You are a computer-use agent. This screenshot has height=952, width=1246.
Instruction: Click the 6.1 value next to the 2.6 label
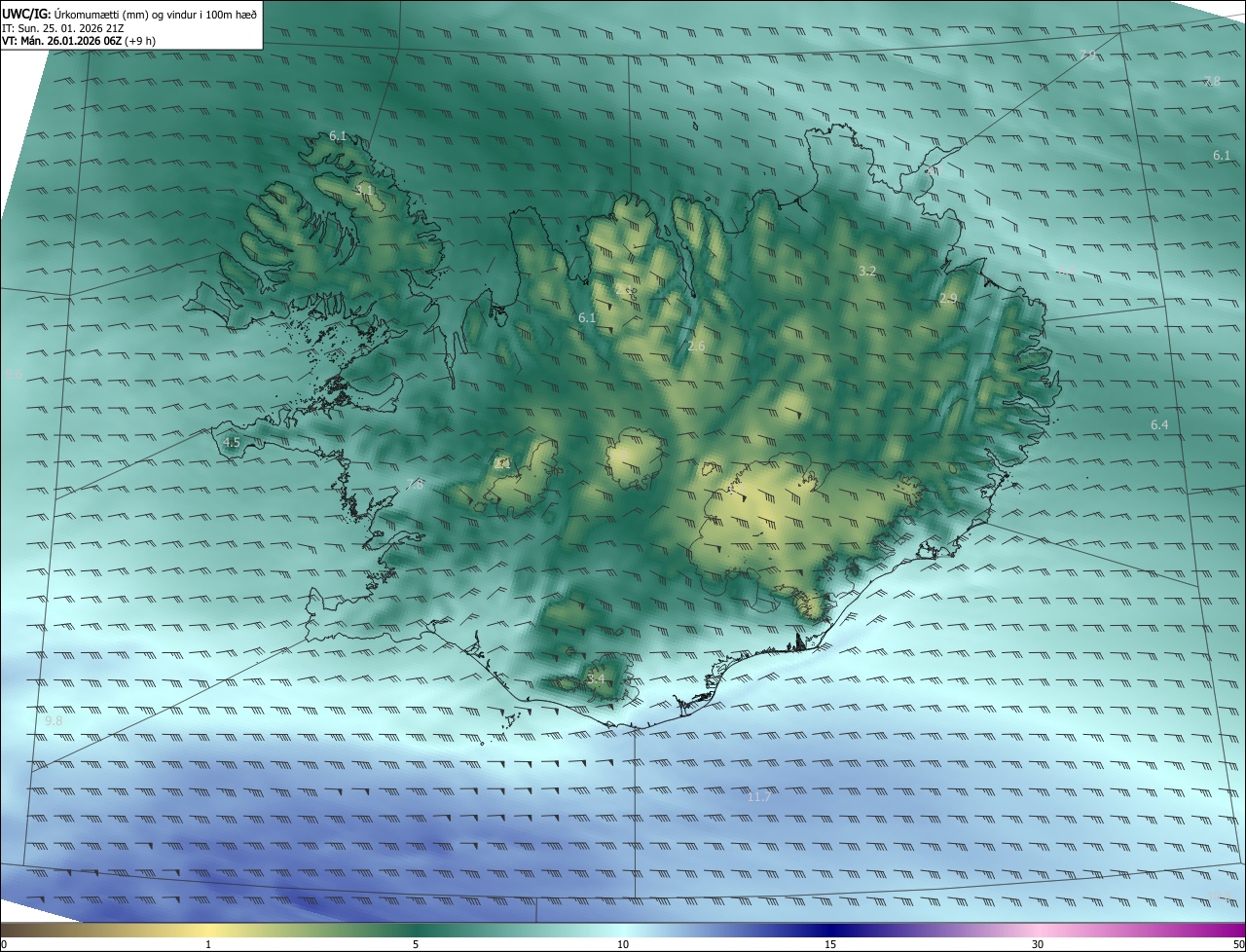coord(587,317)
